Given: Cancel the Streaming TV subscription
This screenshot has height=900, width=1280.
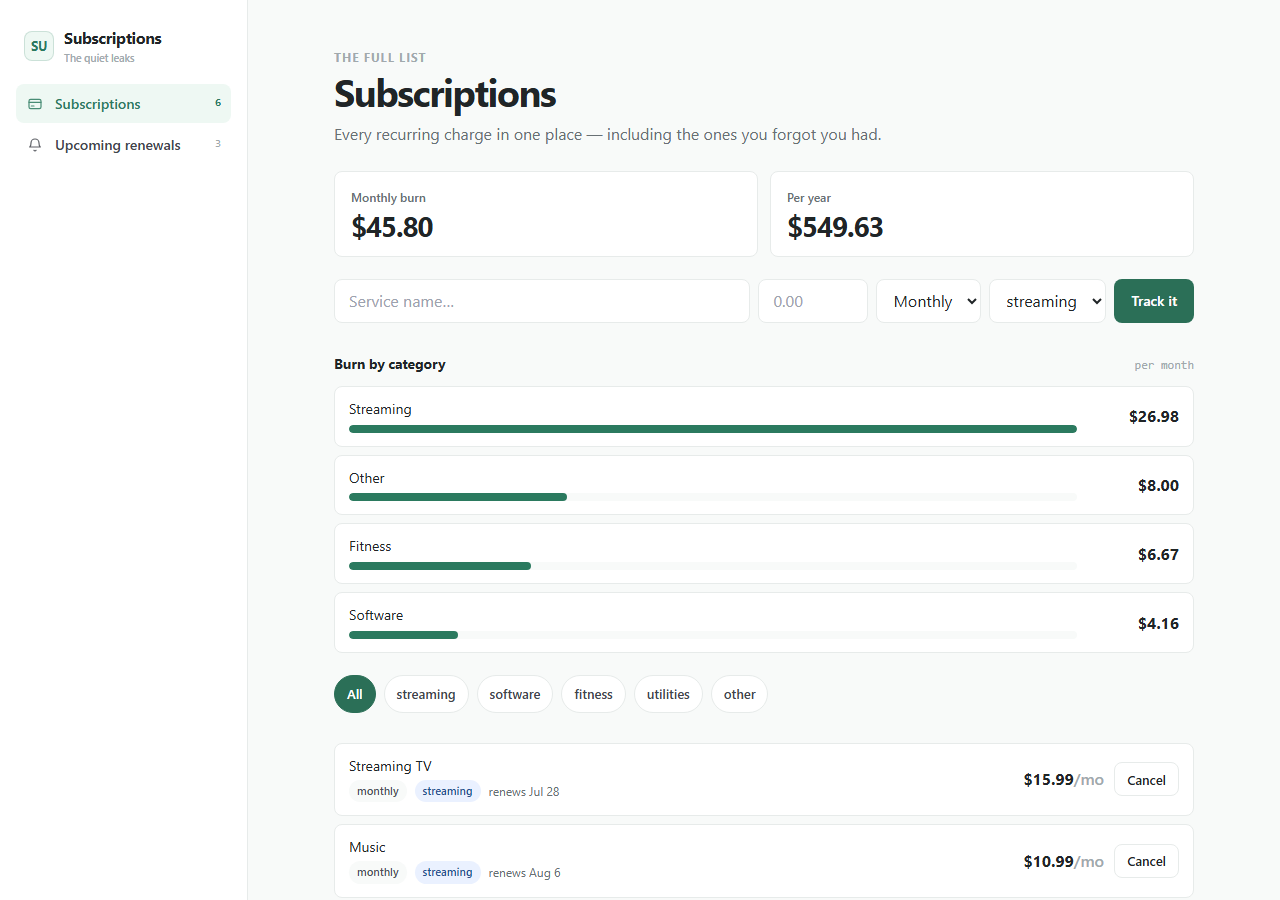Looking at the screenshot, I should (1146, 780).
